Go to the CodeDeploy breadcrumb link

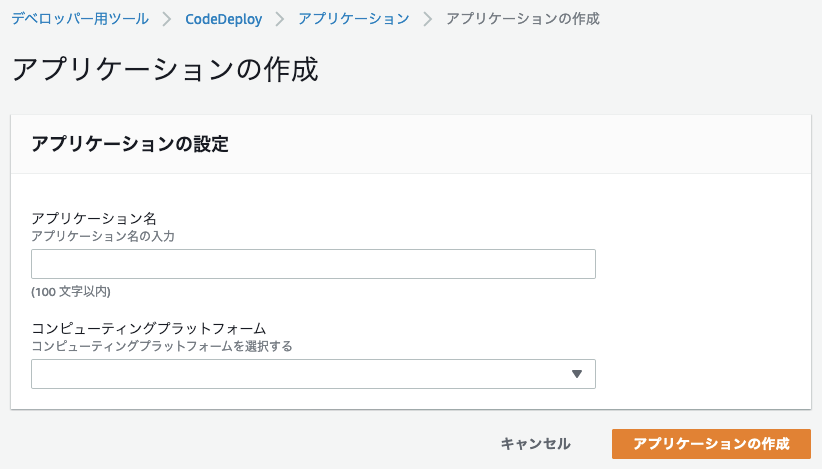(224, 19)
